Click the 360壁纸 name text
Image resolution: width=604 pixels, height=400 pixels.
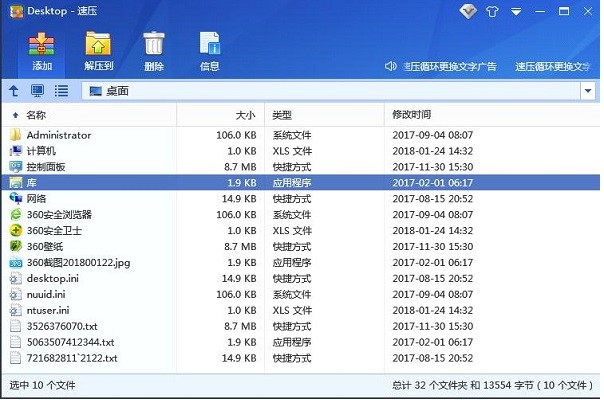[x=45, y=246]
